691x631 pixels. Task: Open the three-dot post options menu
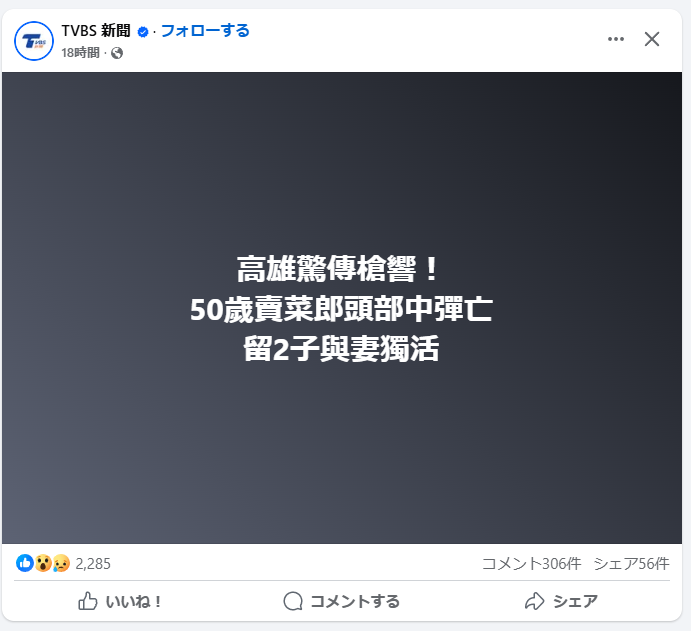coord(616,39)
